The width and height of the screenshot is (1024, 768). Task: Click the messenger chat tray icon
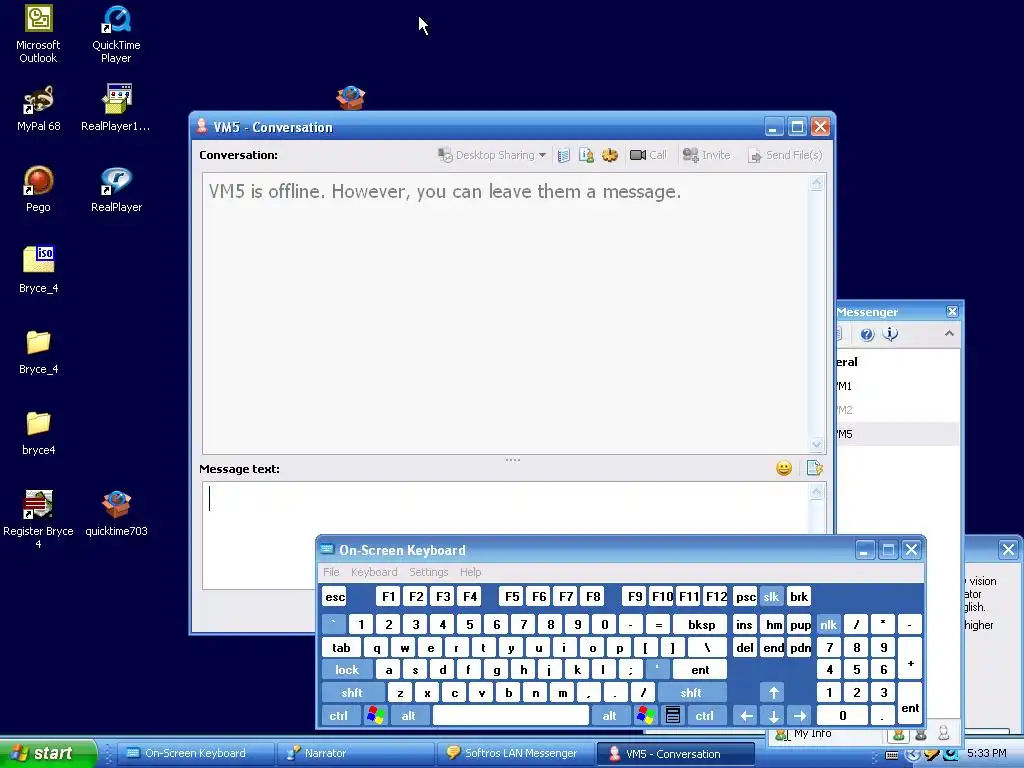coord(931,755)
